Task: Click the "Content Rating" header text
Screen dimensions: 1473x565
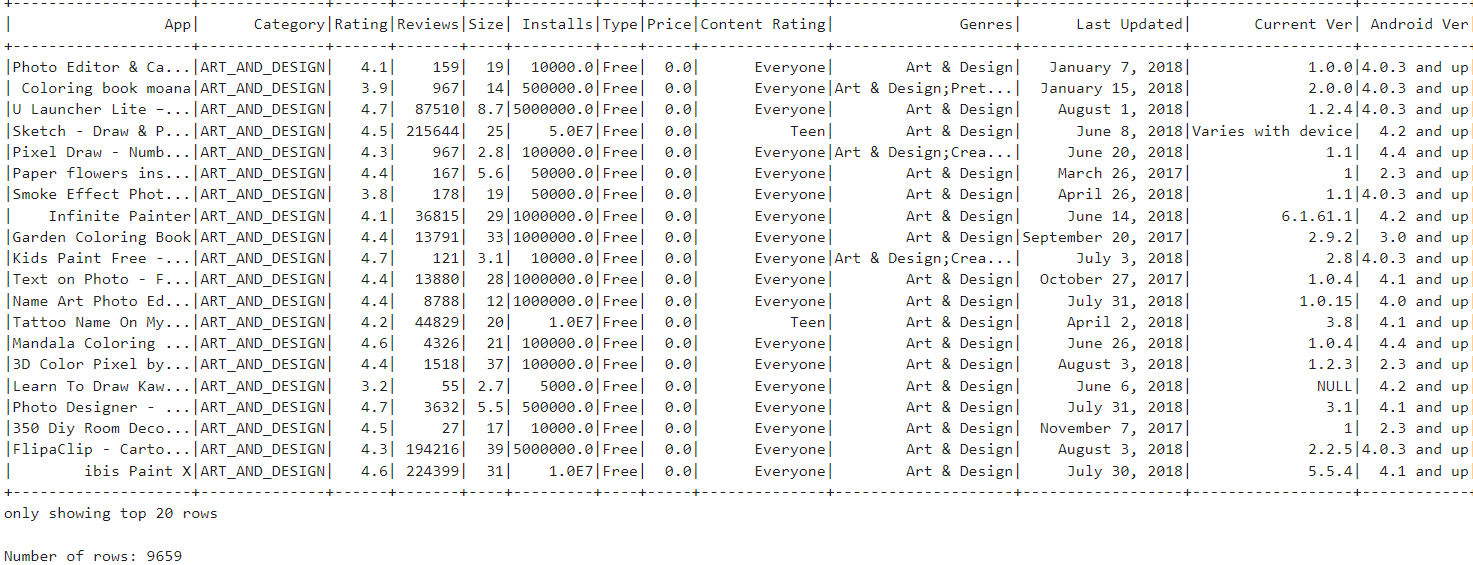Action: pos(763,25)
